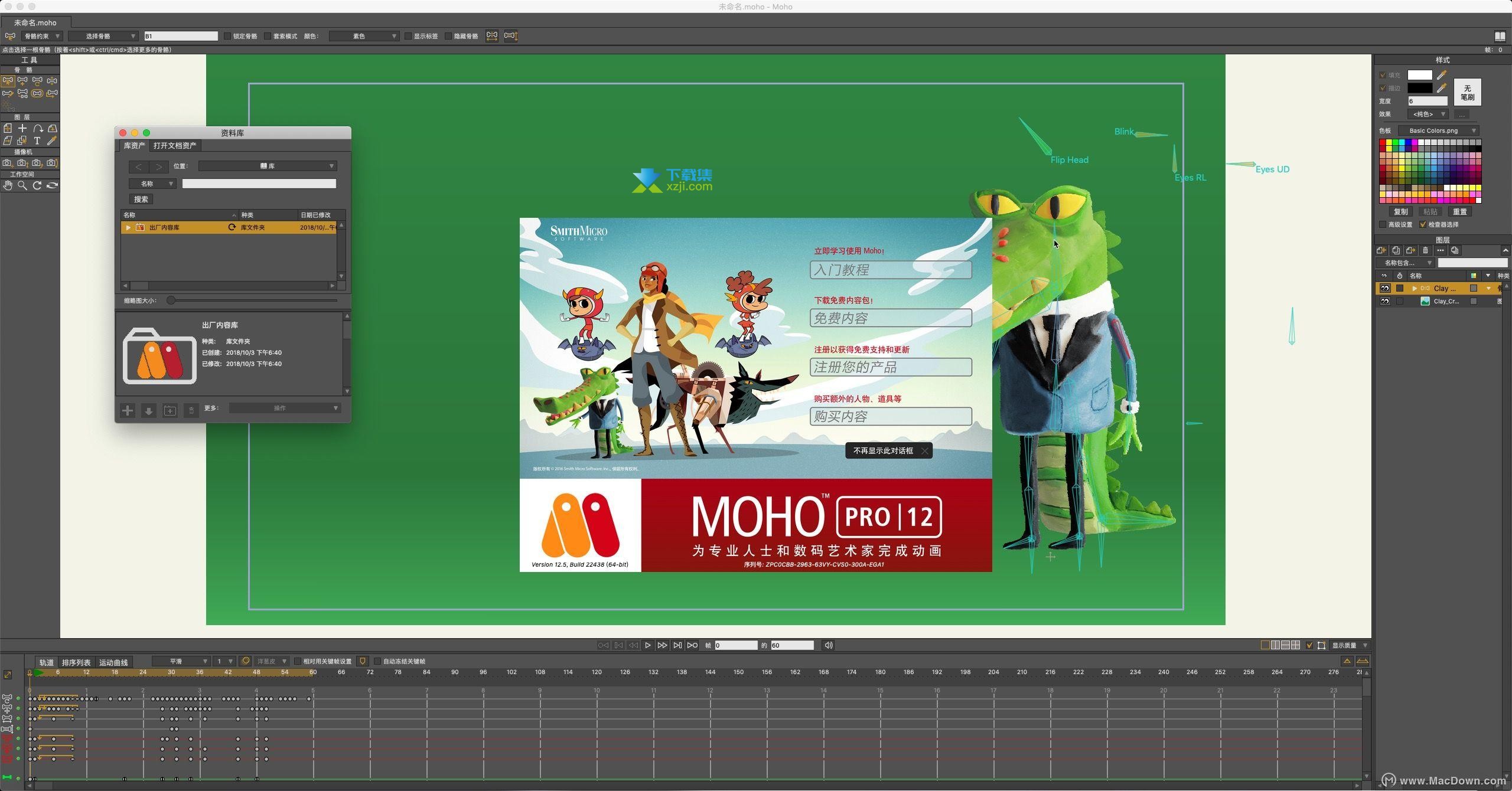Viewport: 1512px width, 791px height.
Task: Open the 选择骨骼 dropdown
Action: click(x=103, y=36)
